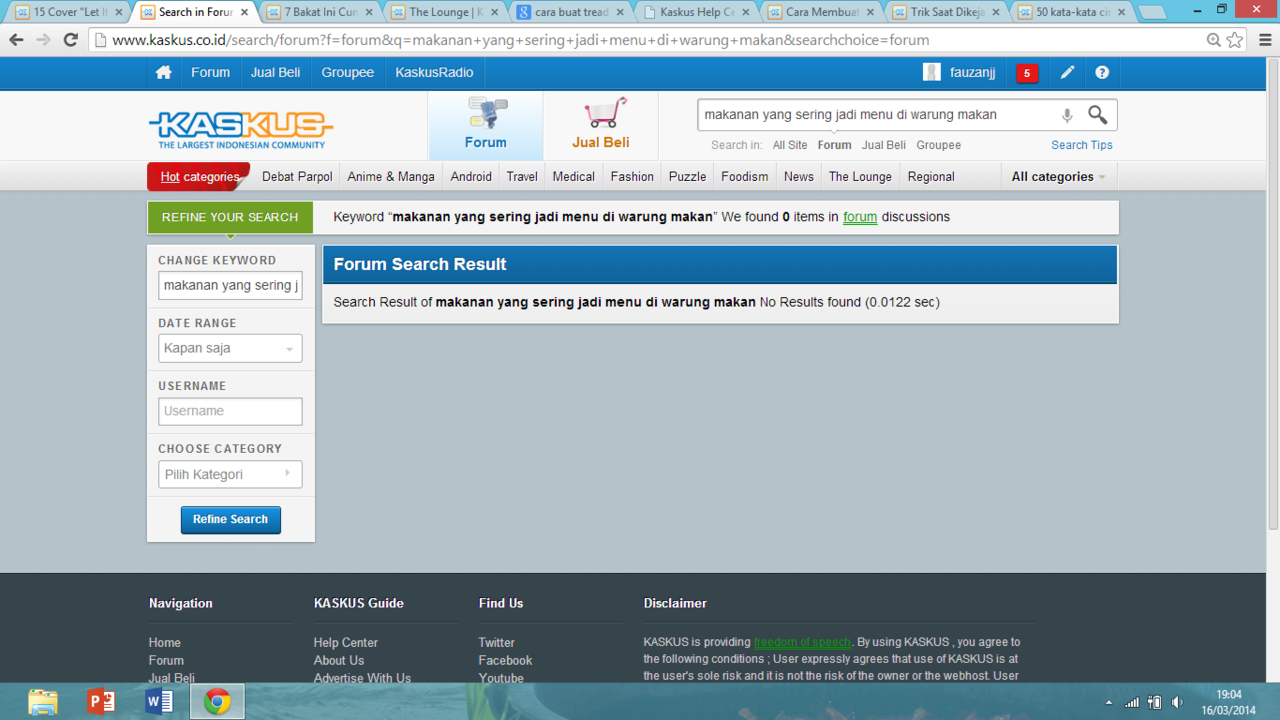Click the green forum link in results
Screen dimensions: 1280x720
click(860, 217)
